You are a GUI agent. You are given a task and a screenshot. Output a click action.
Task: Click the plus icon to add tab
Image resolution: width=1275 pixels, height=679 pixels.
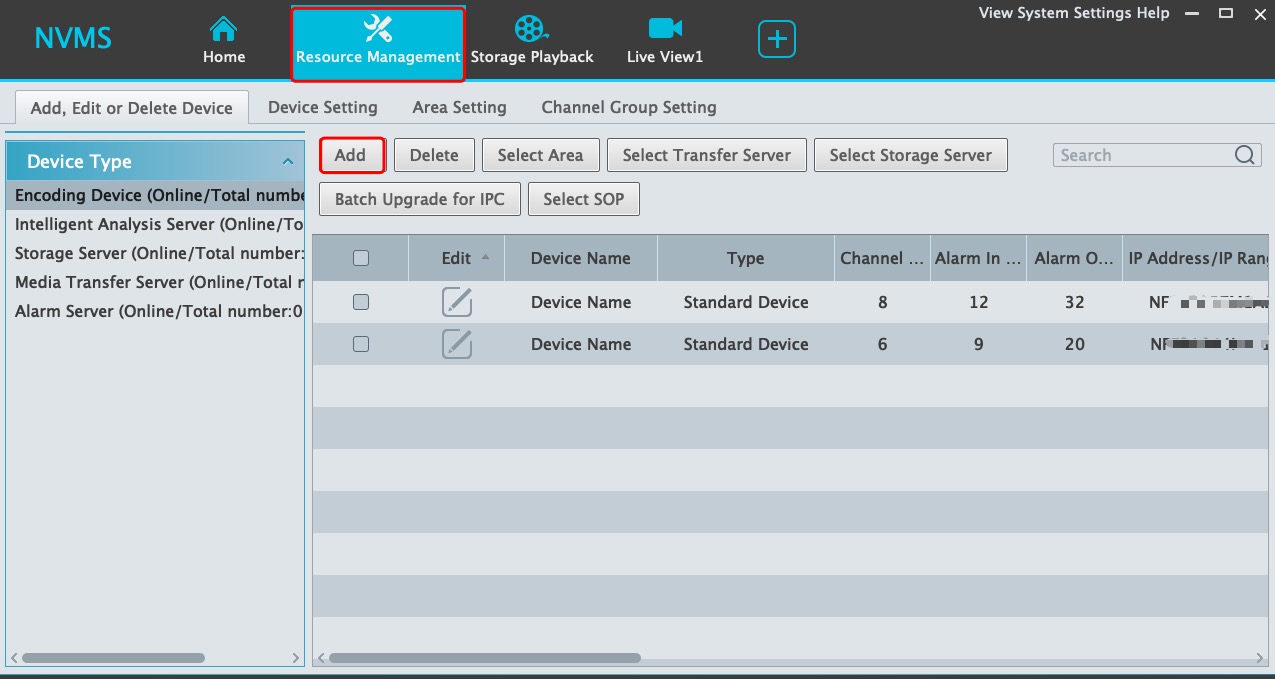(777, 40)
